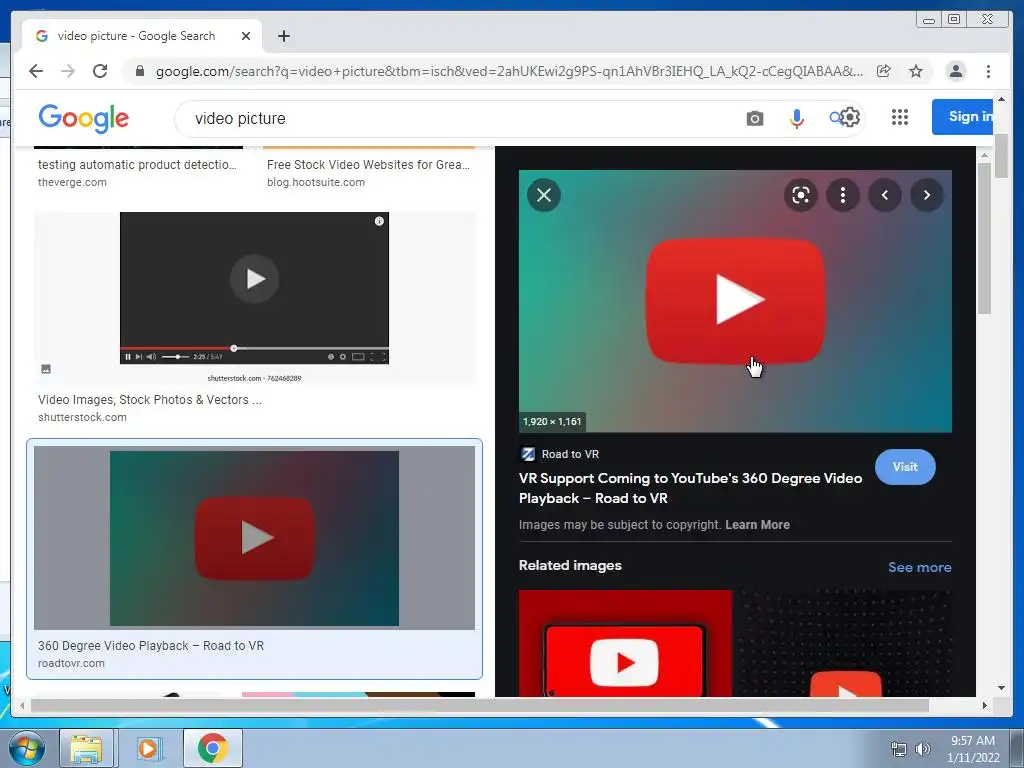Open second related dark dotted image

point(844,643)
